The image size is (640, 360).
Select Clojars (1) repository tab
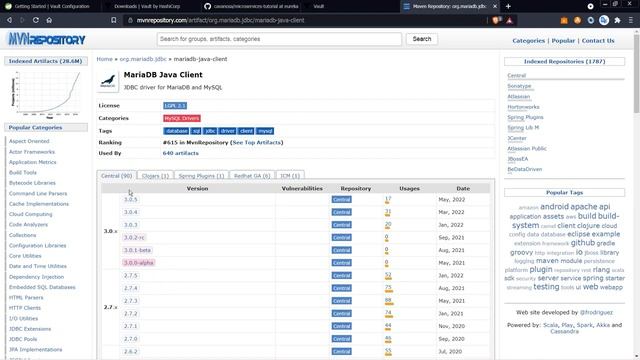155,176
